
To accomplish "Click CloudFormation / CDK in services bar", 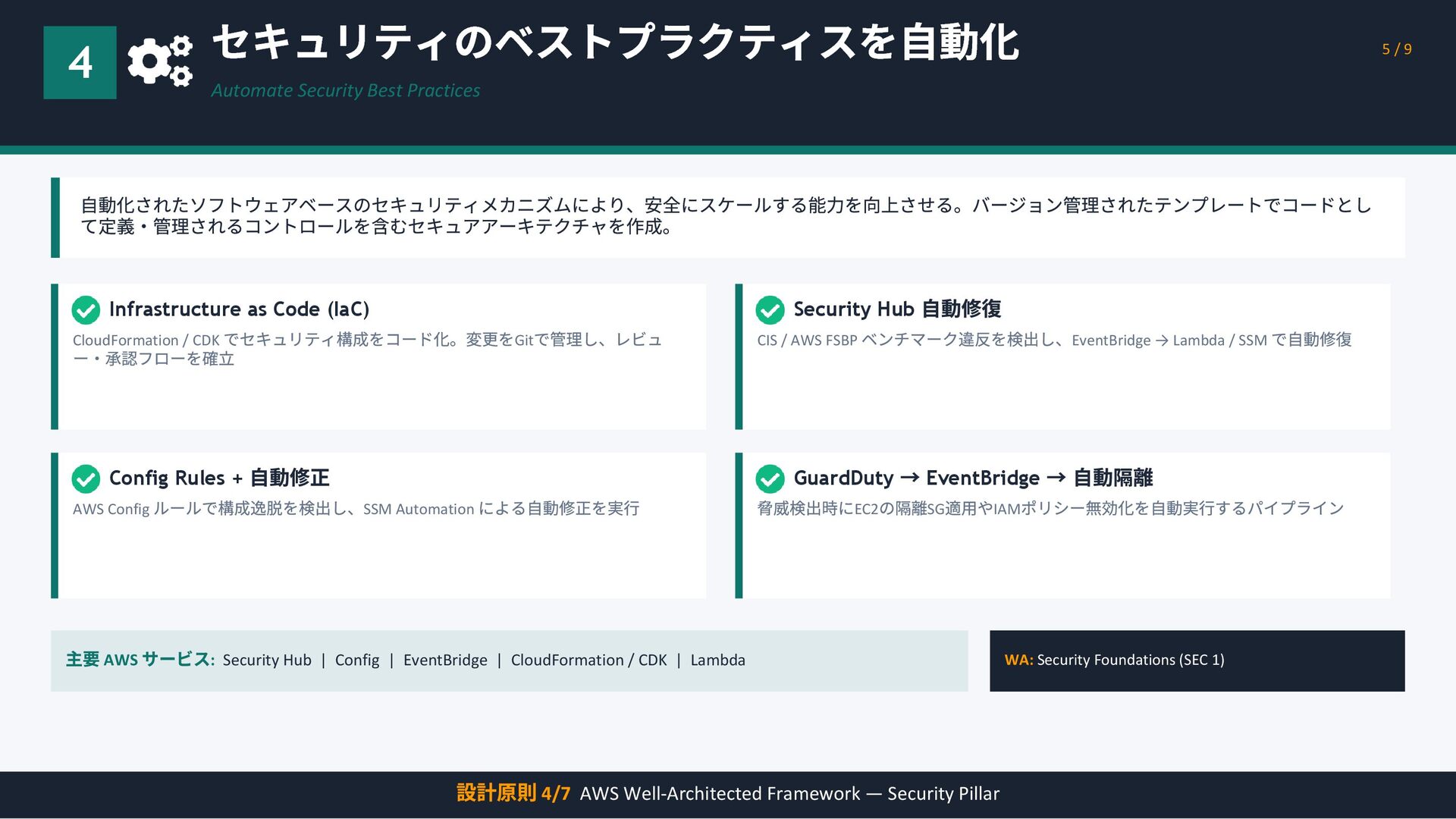I will (x=588, y=661).
